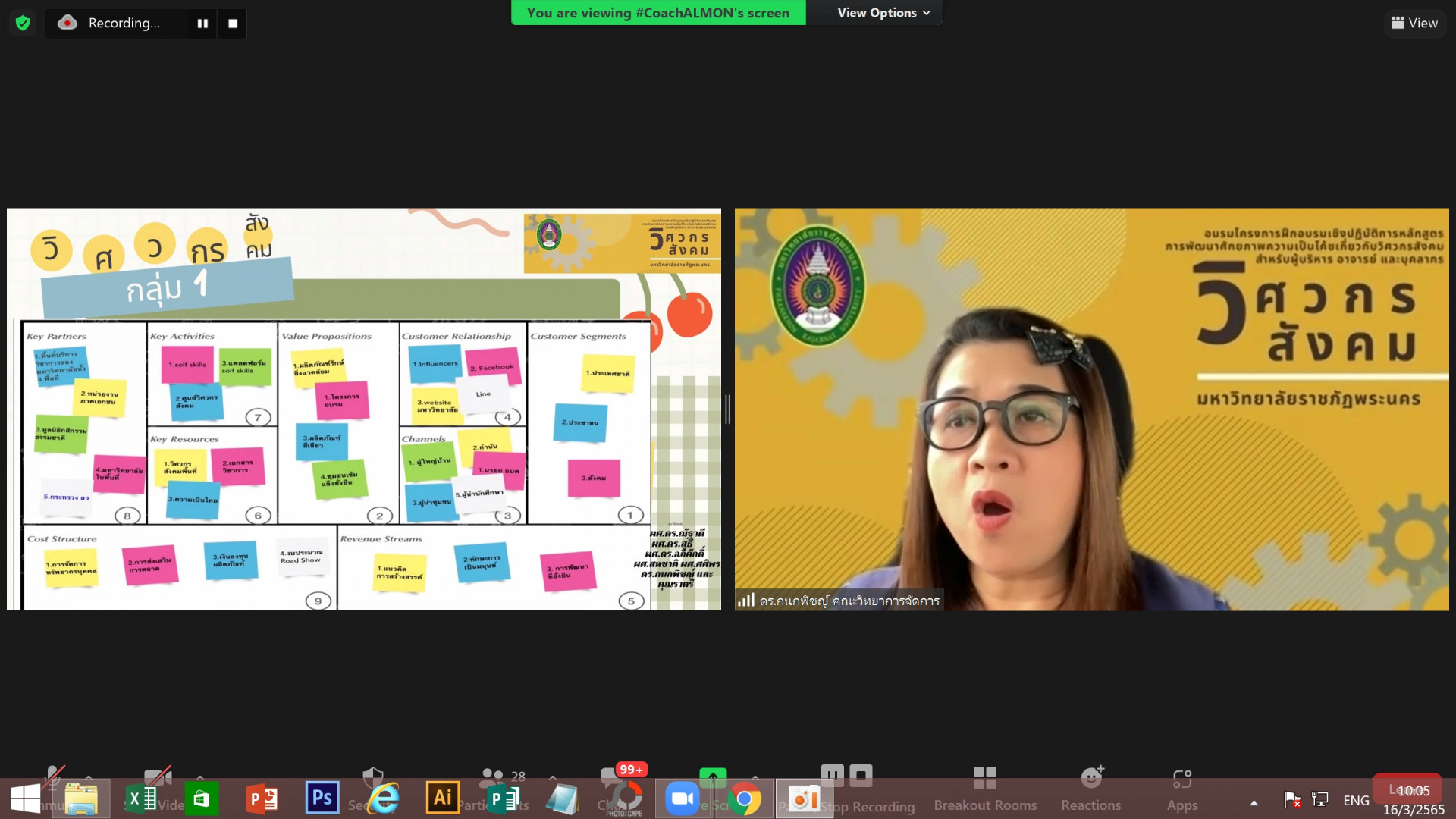Open Publisher from the taskbar
The height and width of the screenshot is (819, 1456).
click(x=503, y=799)
